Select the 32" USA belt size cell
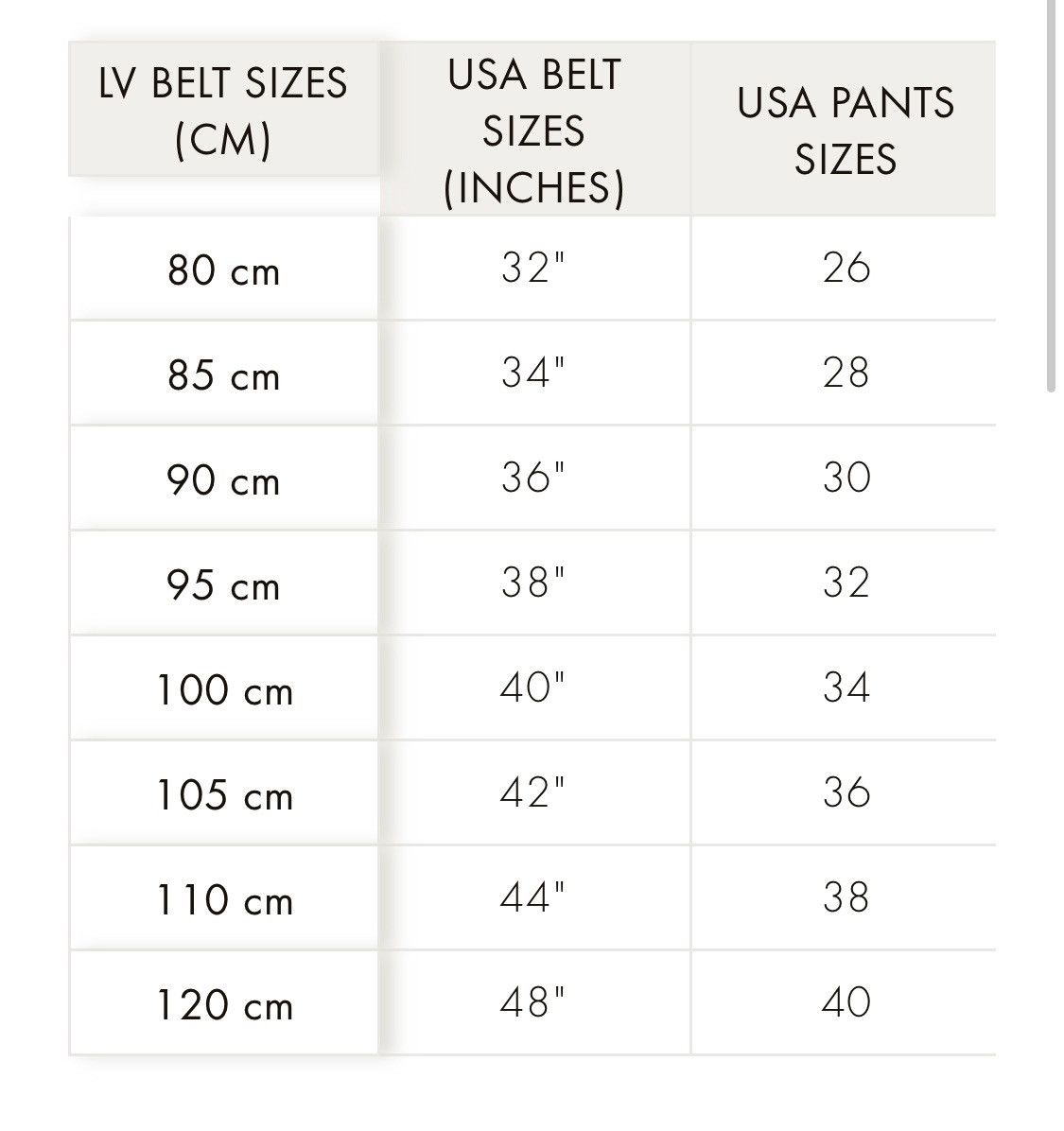Image resolution: width=1064 pixels, height=1131 pixels. tap(534, 269)
